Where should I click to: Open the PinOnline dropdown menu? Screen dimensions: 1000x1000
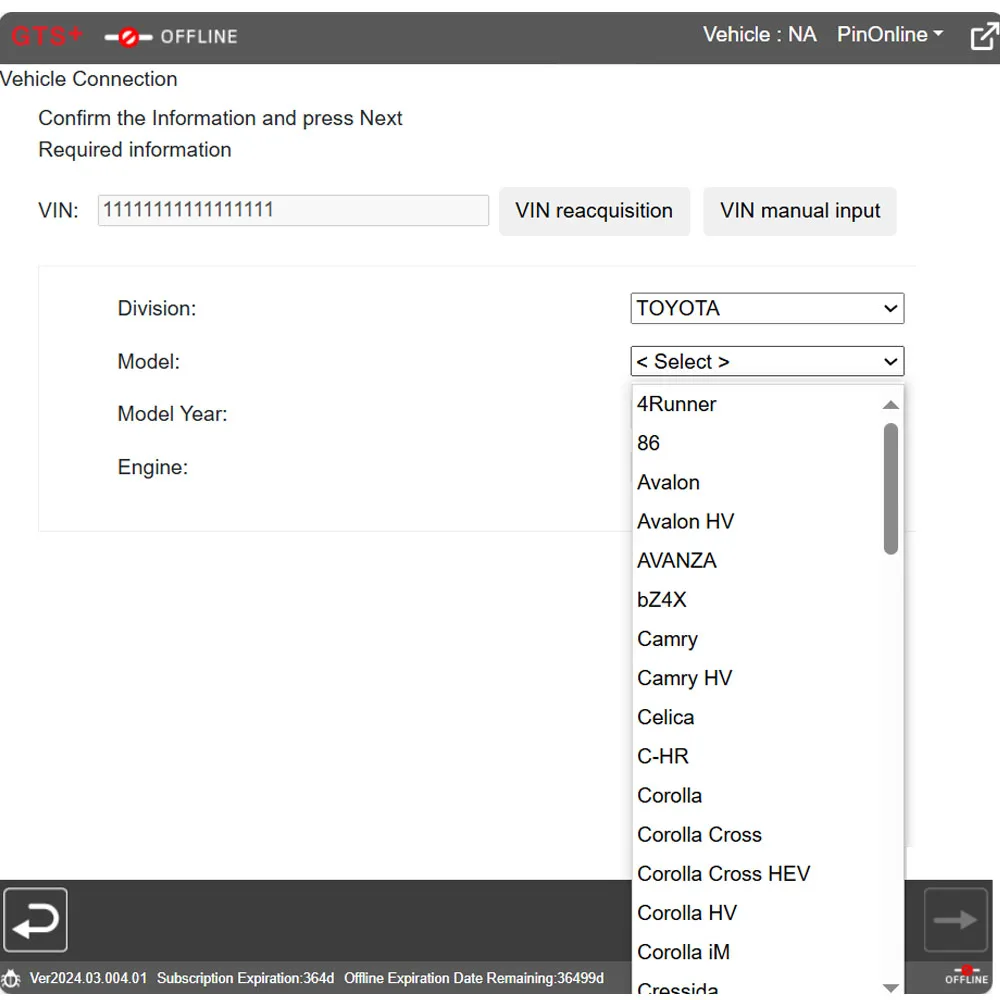pos(890,34)
